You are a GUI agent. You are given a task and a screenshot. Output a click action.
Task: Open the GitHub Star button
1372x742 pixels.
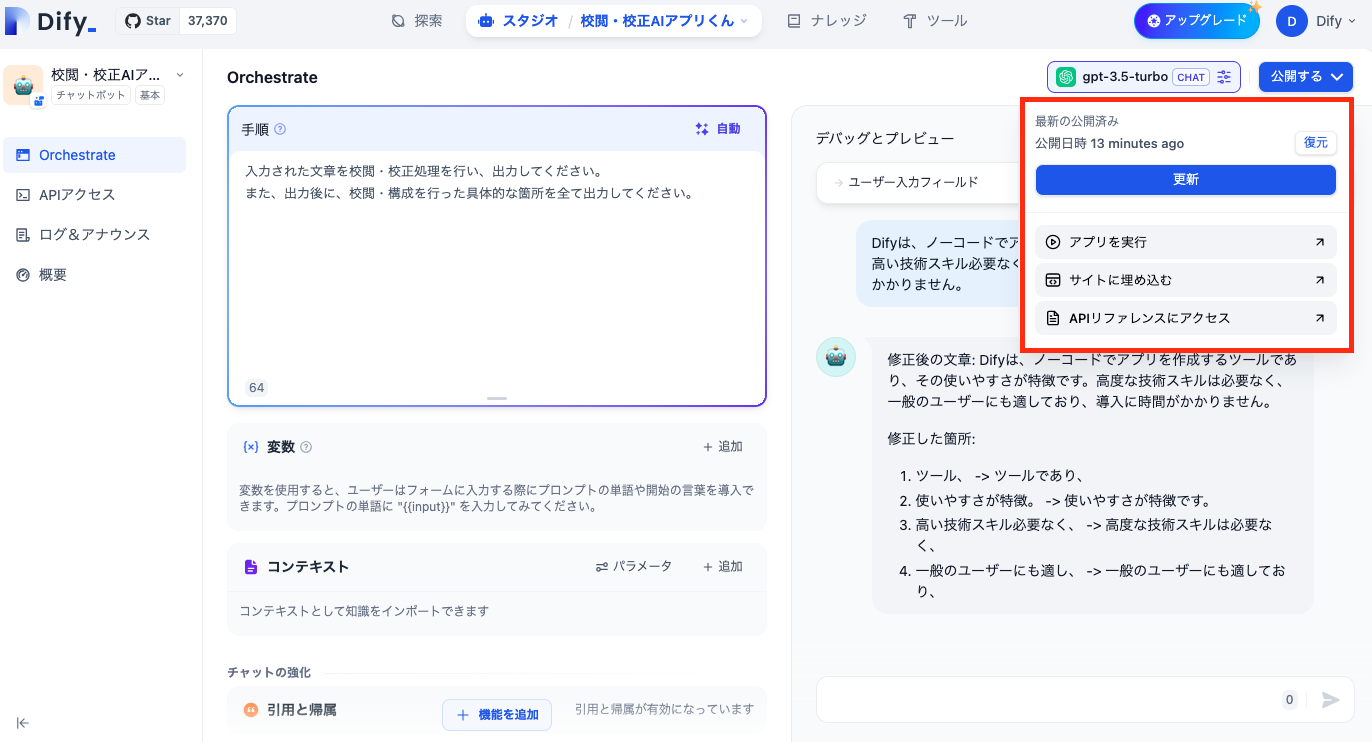(x=147, y=20)
